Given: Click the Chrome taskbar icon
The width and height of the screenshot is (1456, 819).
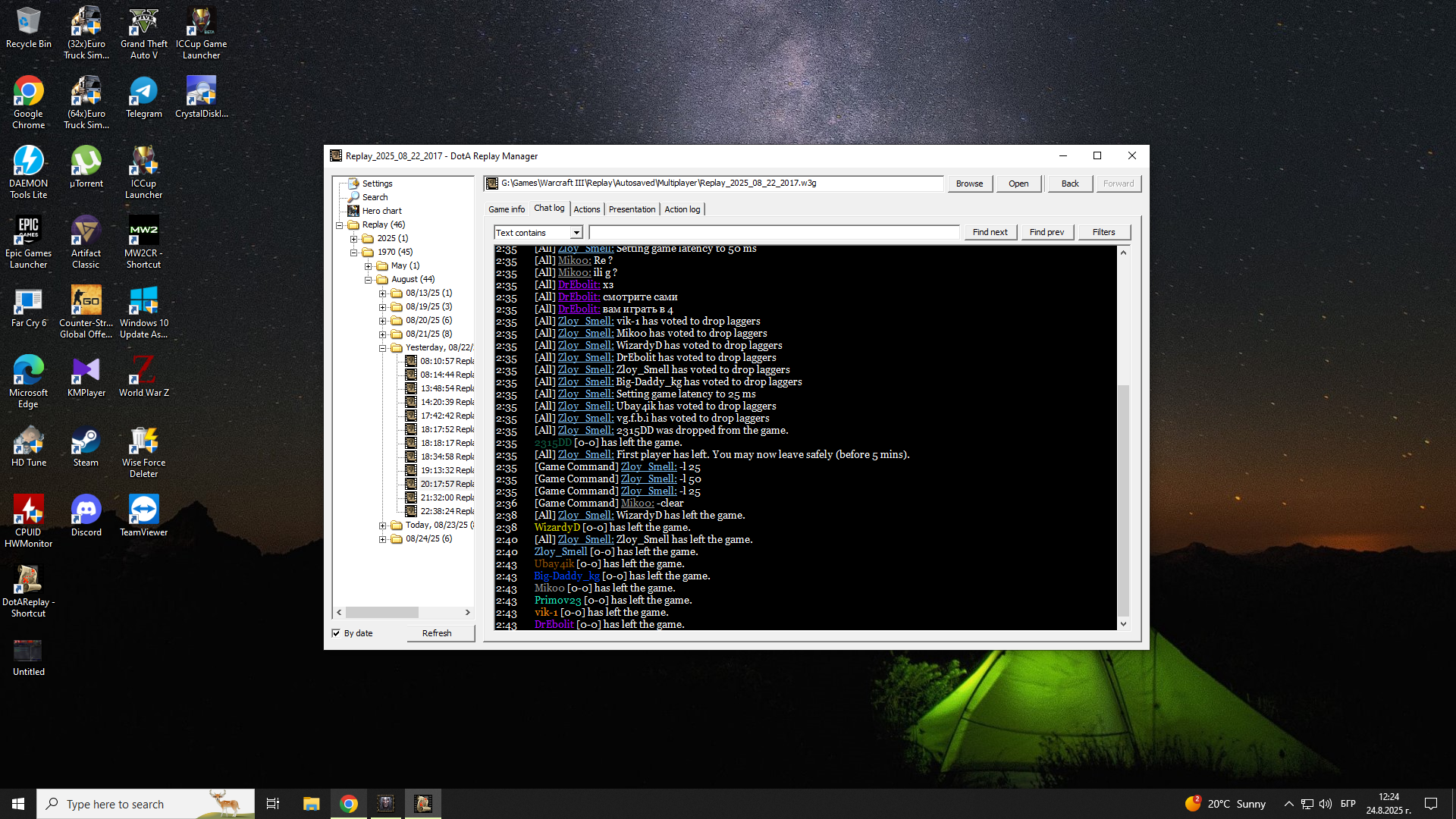Looking at the screenshot, I should [349, 804].
